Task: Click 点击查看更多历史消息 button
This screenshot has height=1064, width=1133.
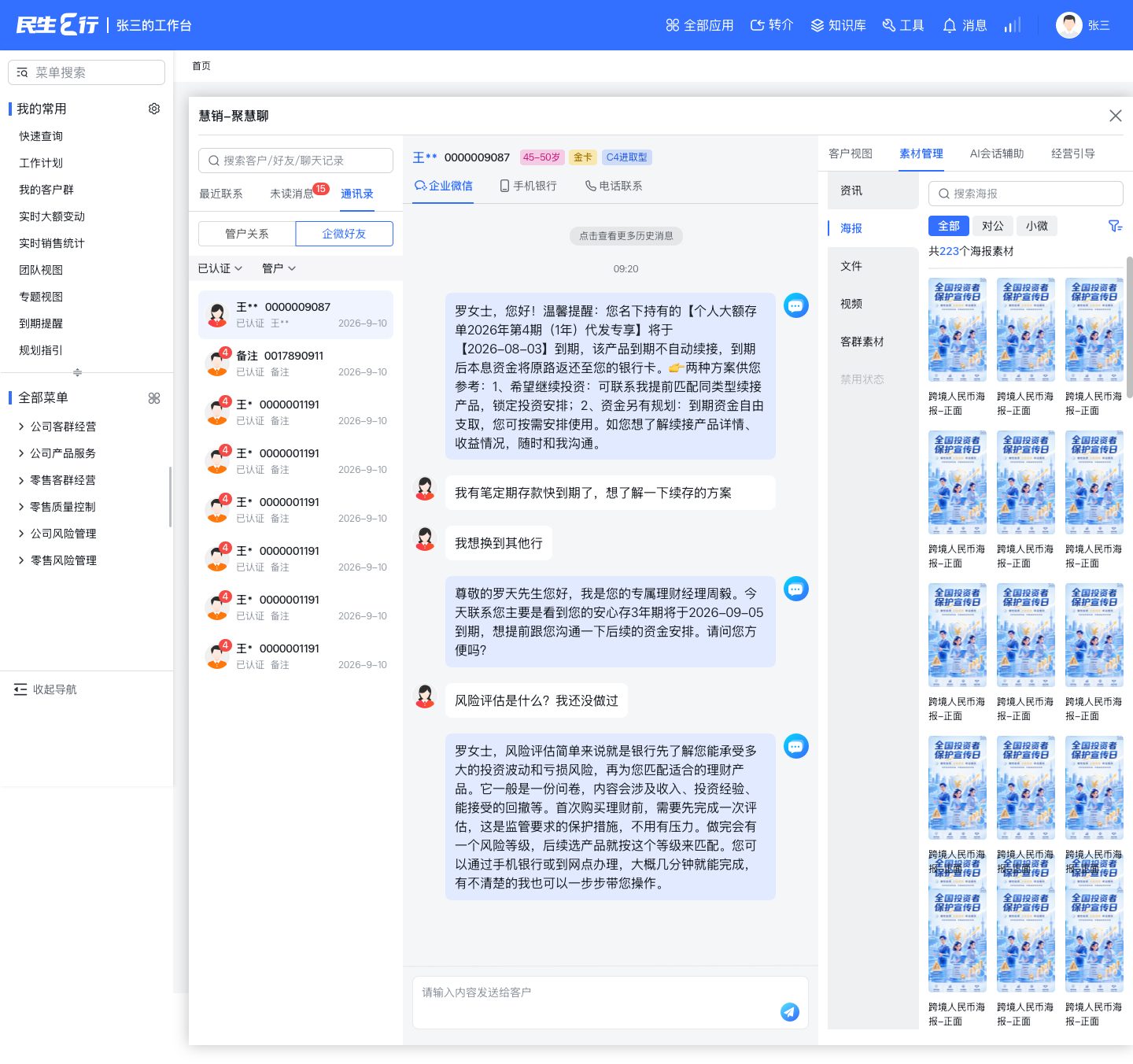Action: coord(626,235)
